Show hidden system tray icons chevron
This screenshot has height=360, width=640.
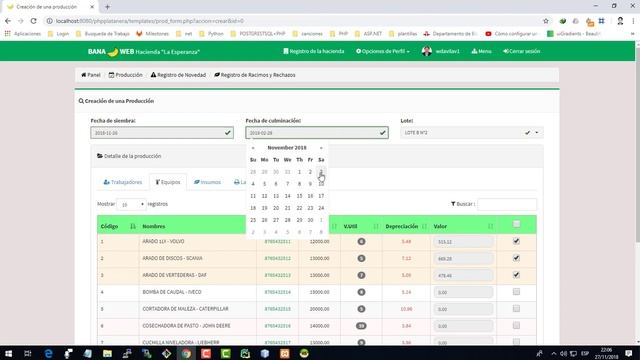tap(553, 353)
